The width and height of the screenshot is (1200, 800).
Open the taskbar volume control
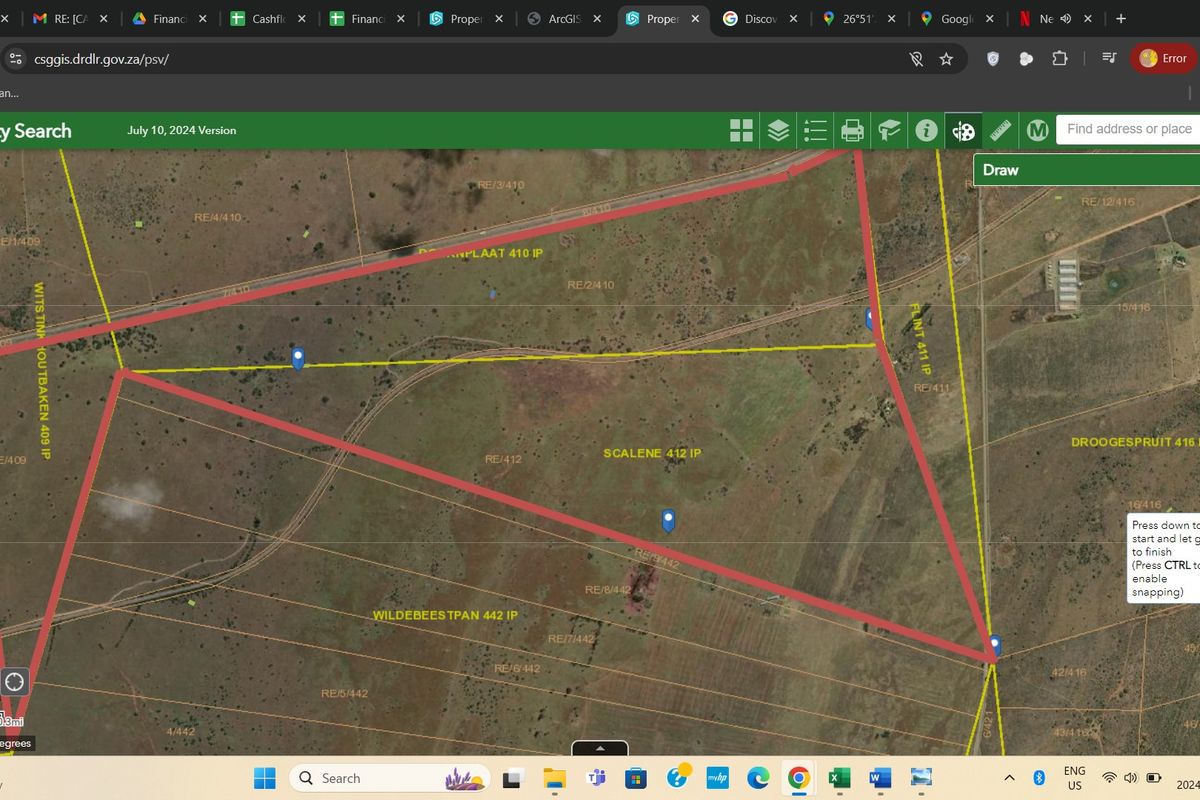click(1131, 778)
